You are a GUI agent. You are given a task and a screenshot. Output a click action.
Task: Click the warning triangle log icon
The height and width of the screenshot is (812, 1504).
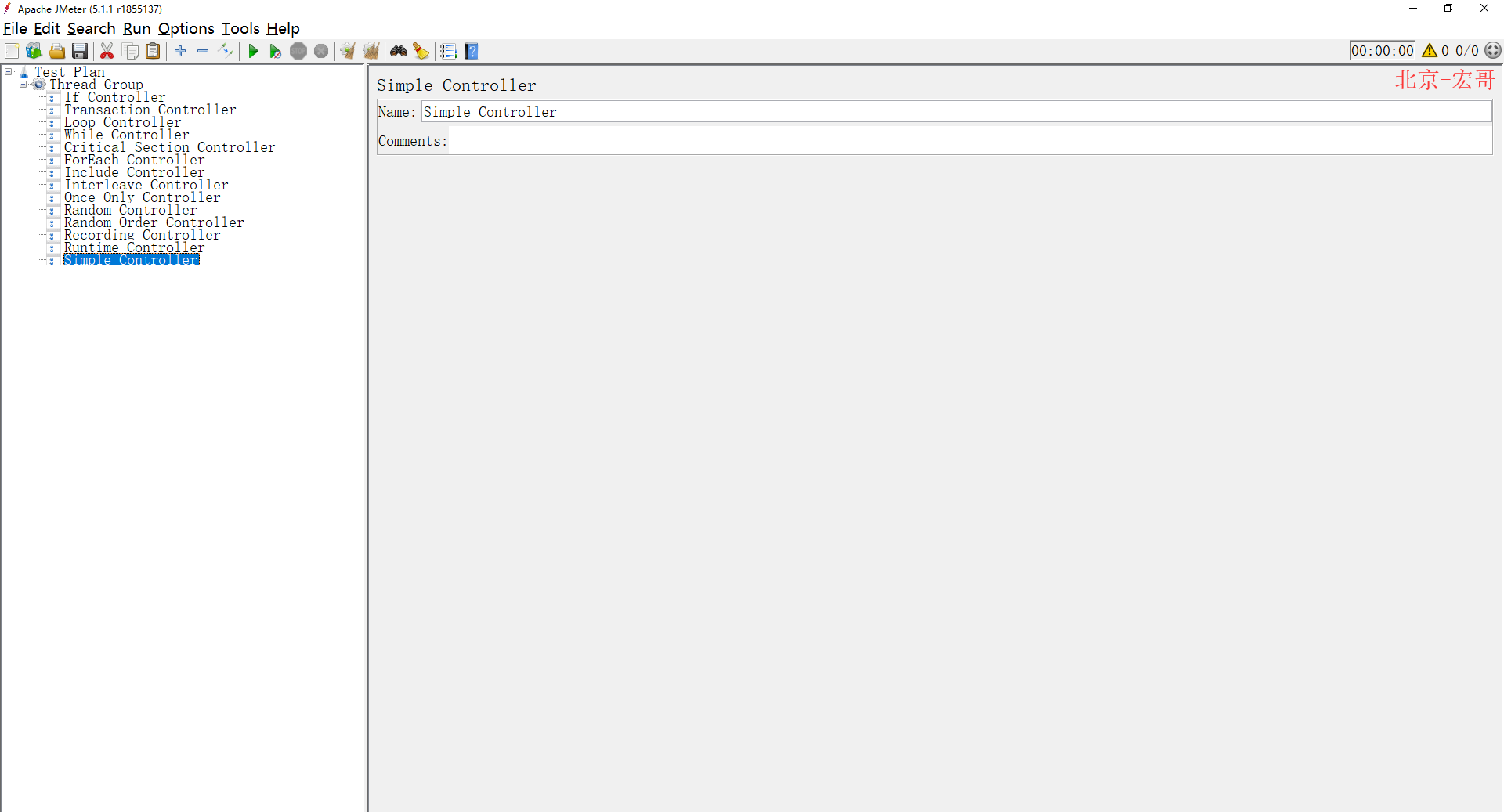click(x=1430, y=51)
